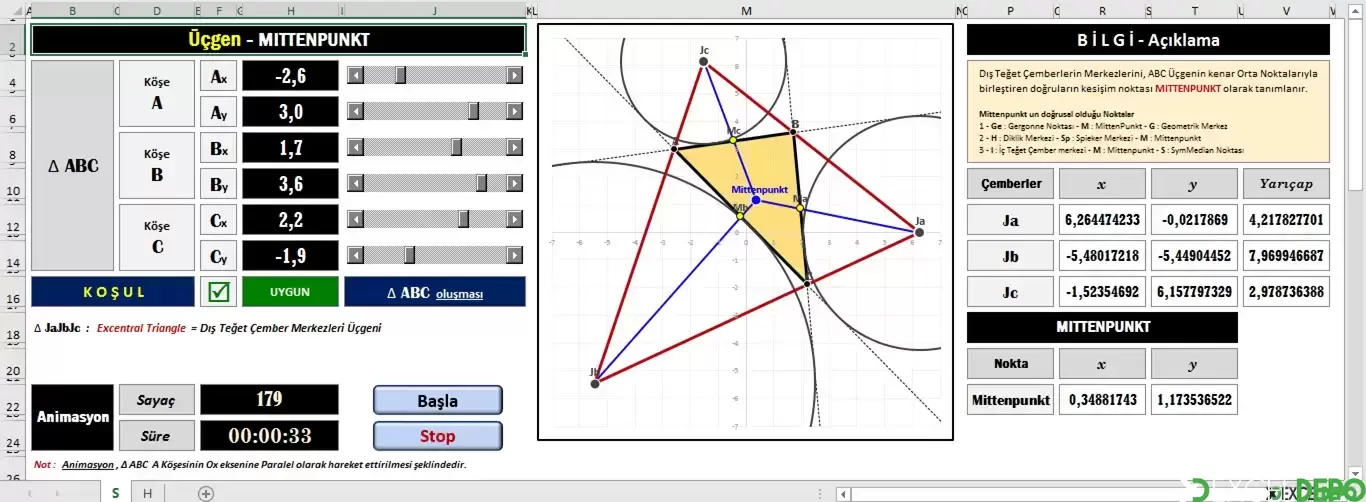Select the Cx value cell 2,2

click(x=291, y=220)
